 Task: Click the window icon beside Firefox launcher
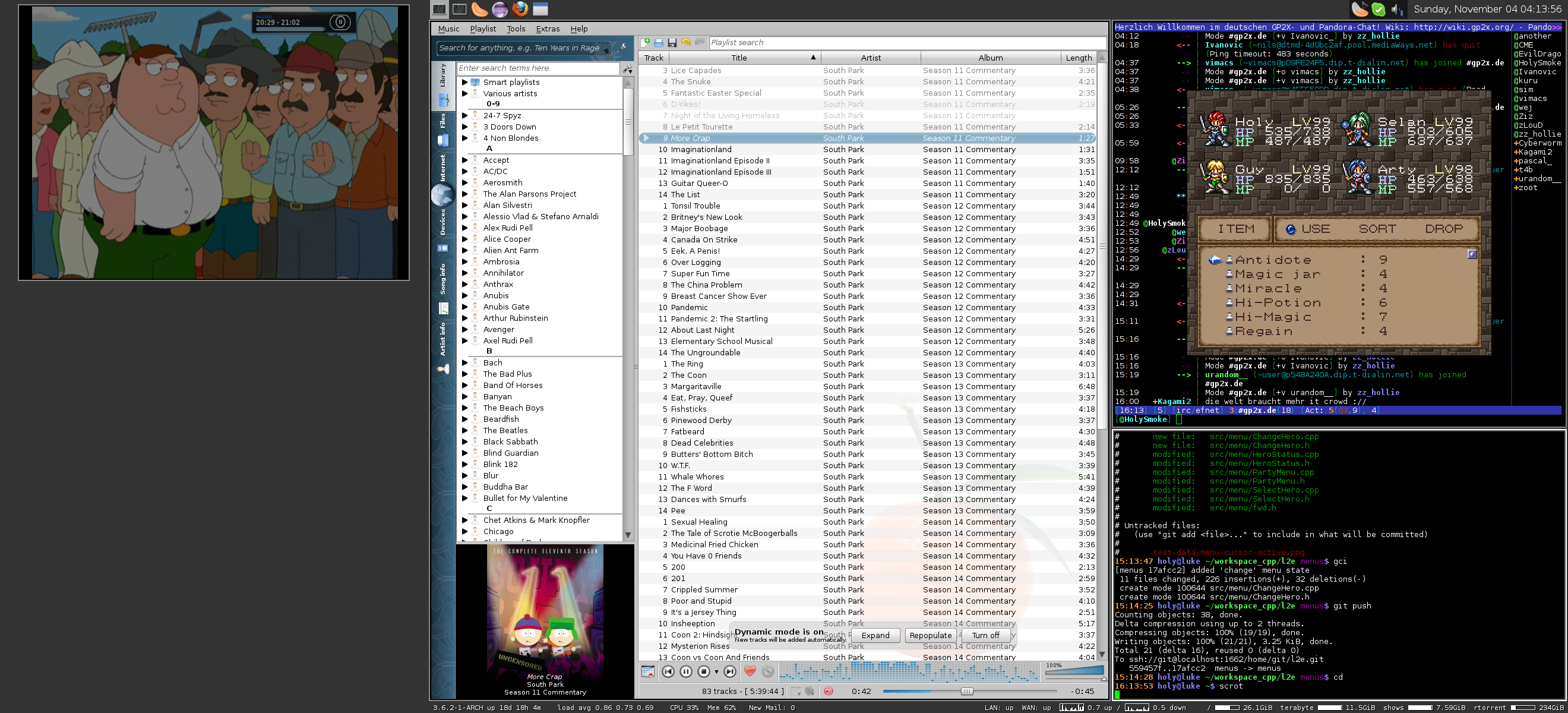[540, 8]
